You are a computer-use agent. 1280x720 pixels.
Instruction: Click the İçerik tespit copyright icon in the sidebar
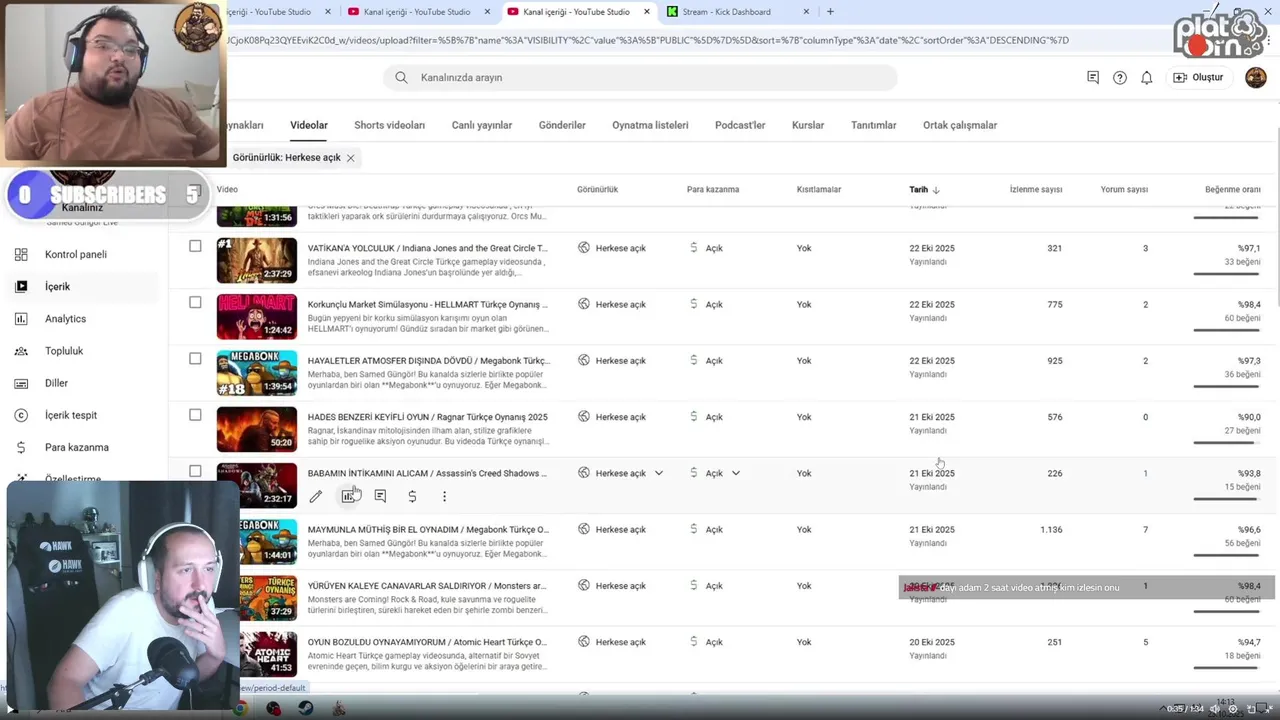click(x=21, y=415)
